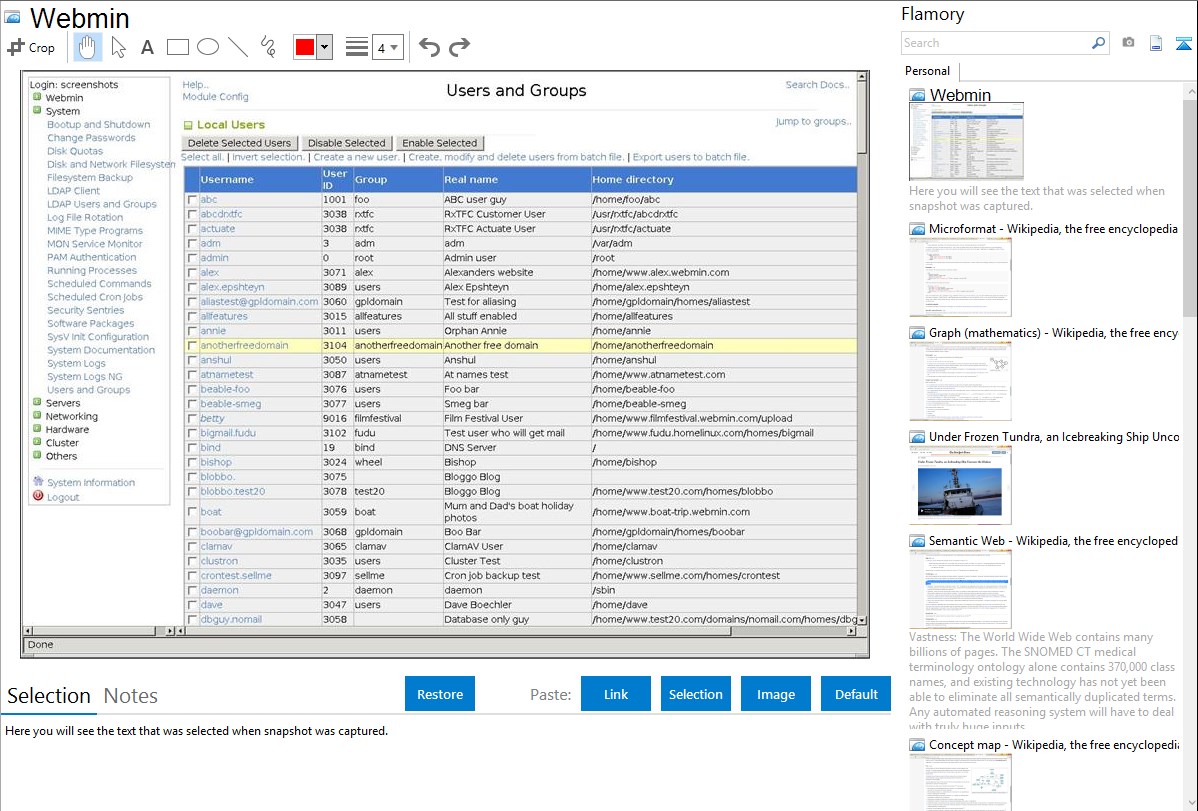The image size is (1198, 811).
Task: Select the checkbox for user bind
Action: point(192,448)
